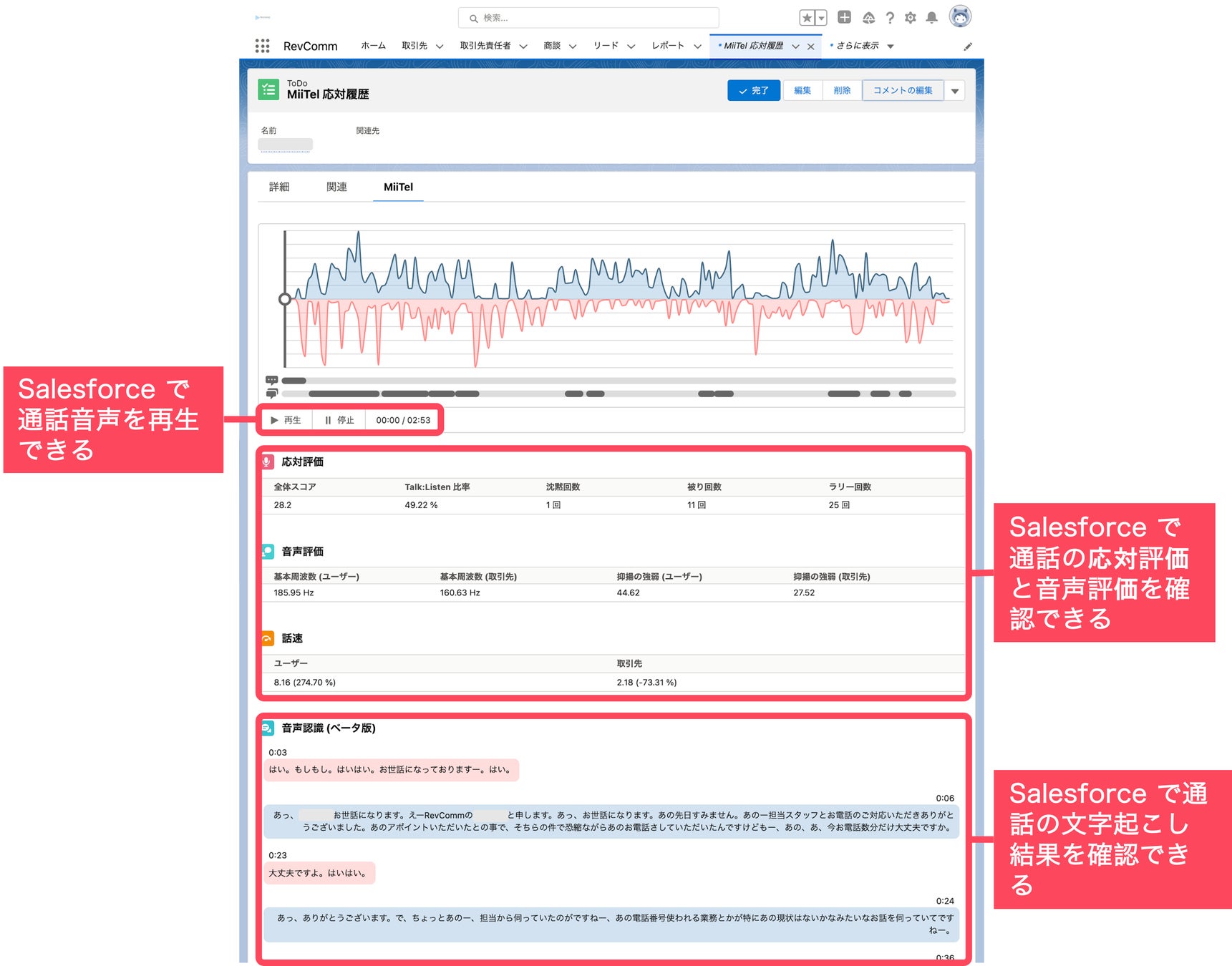Click the ラリー回数 value 25 回

click(839, 505)
